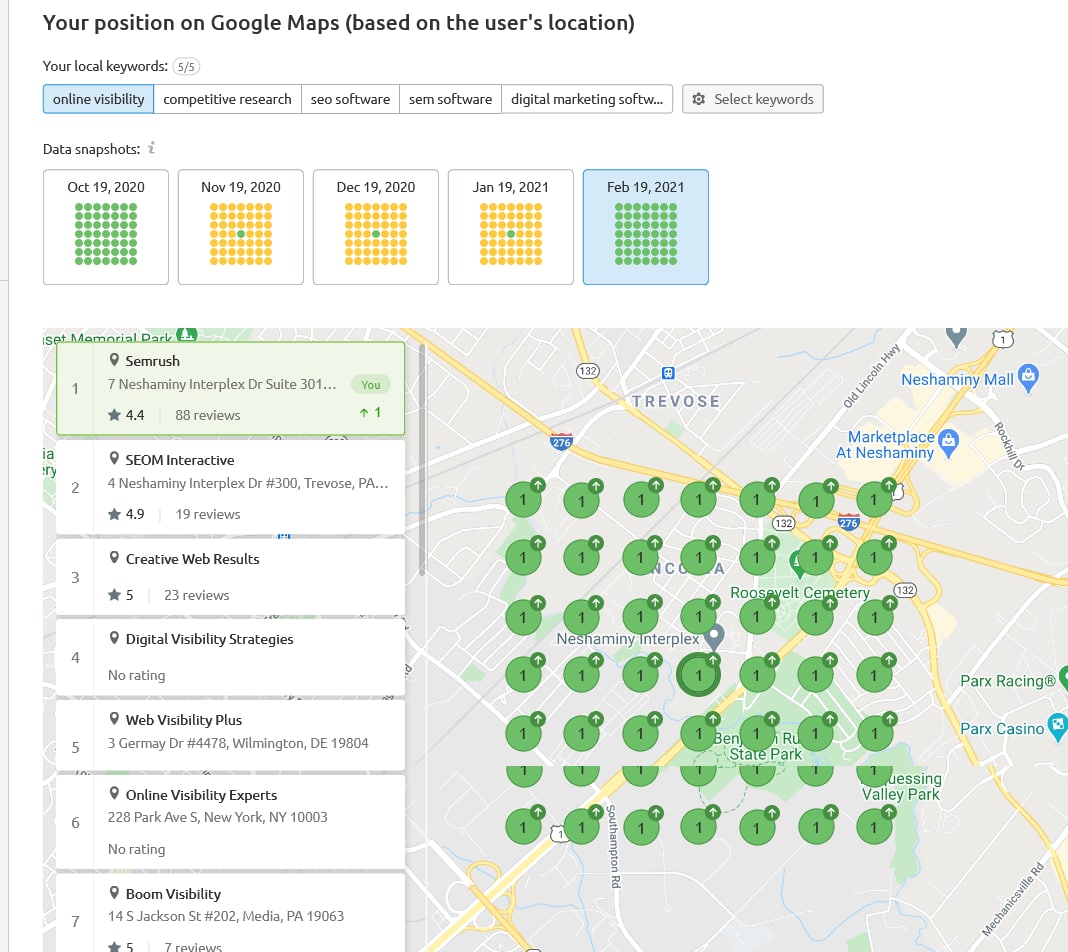1068x952 pixels.
Task: Click pin icon beside Digital Visibility Strategies
Action: point(114,638)
